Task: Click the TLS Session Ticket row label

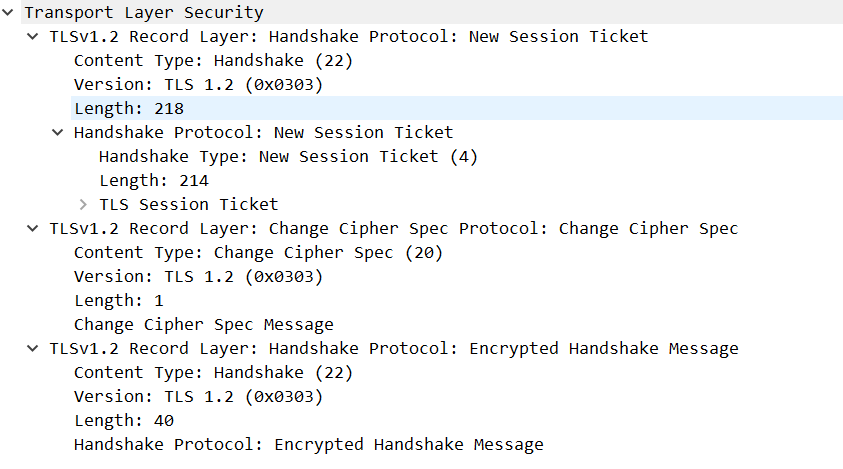Action: [188, 205]
